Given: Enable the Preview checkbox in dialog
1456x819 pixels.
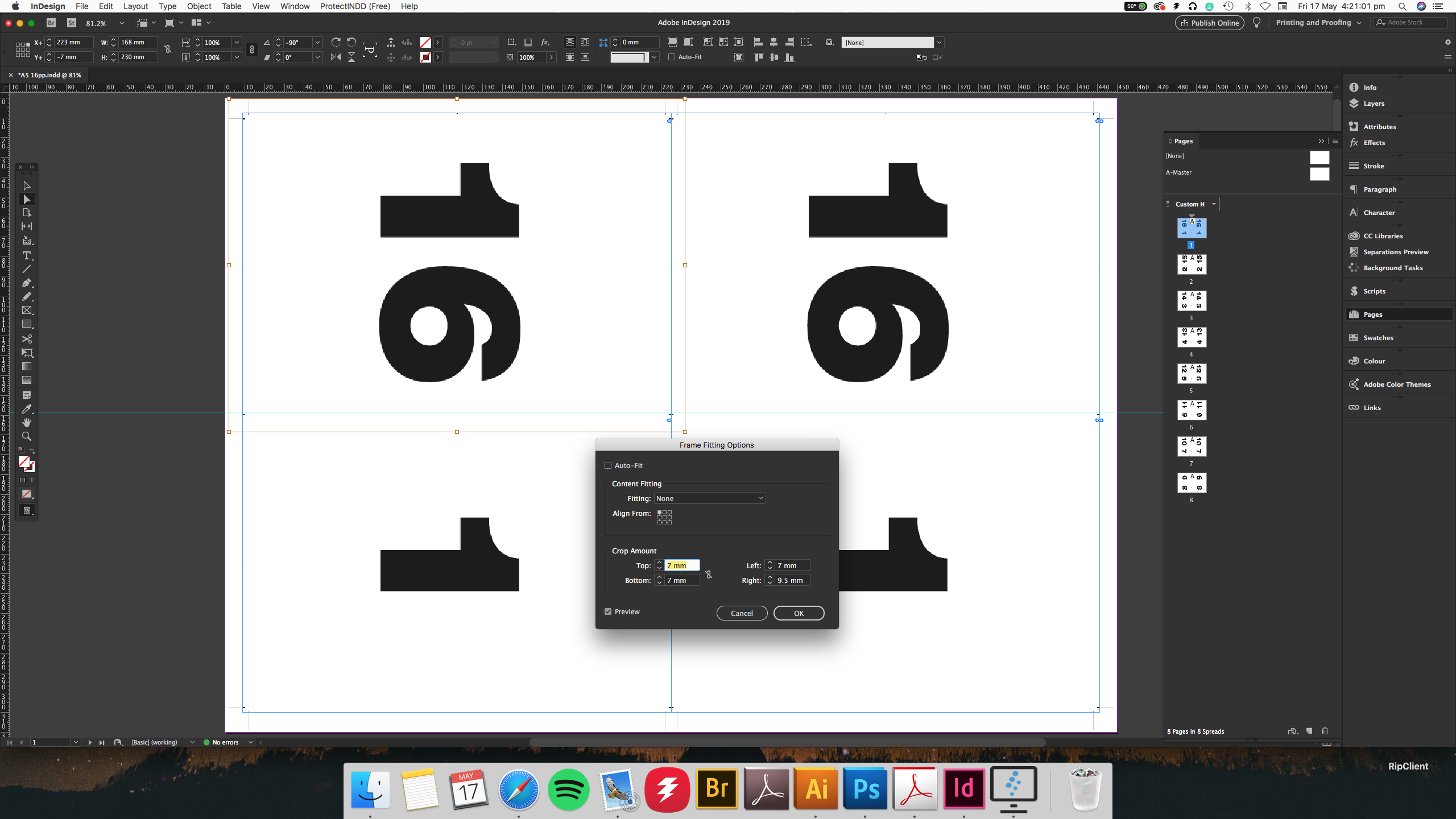Looking at the screenshot, I should [608, 611].
